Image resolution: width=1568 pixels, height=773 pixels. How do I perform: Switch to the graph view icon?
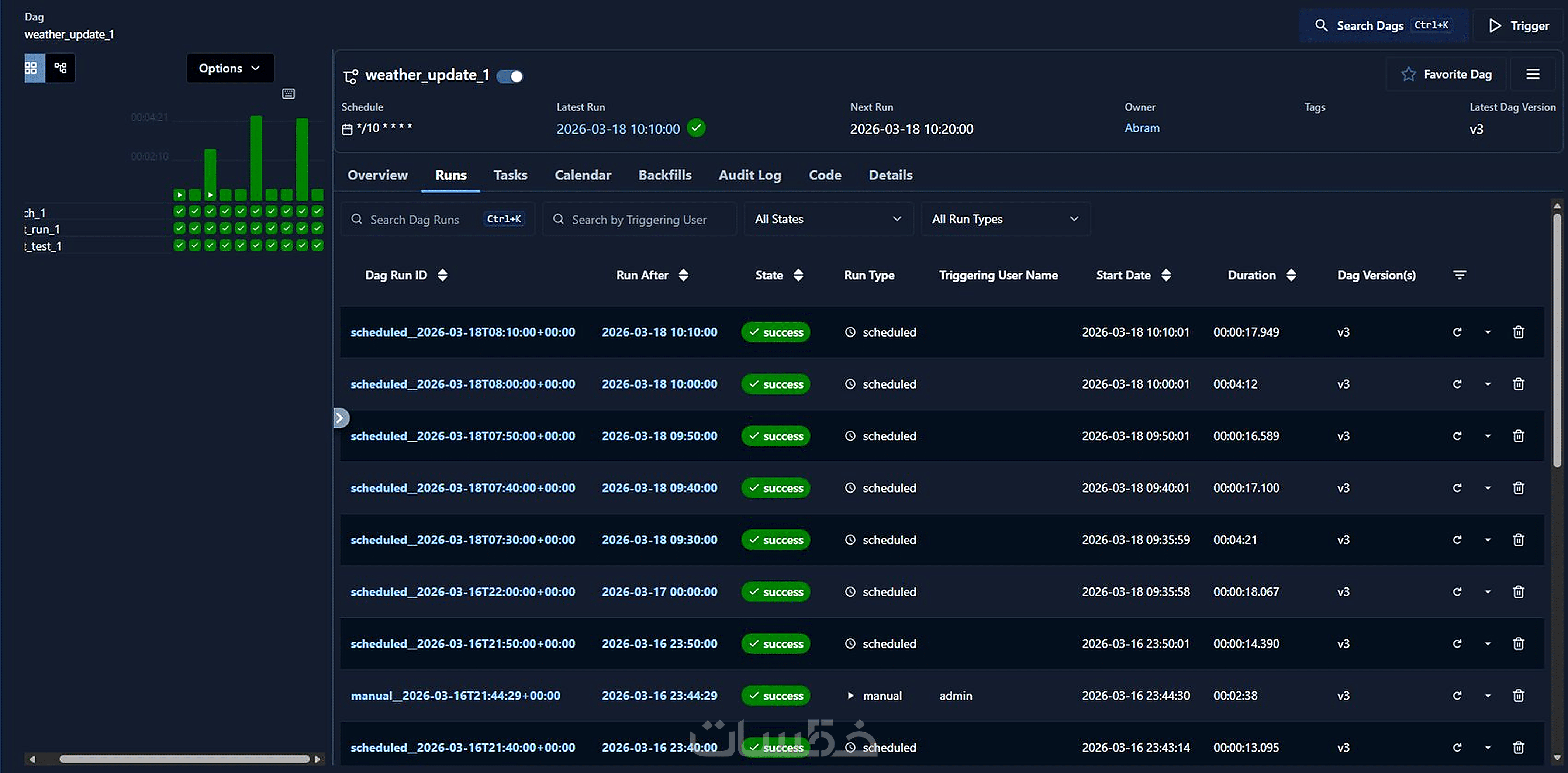(60, 68)
